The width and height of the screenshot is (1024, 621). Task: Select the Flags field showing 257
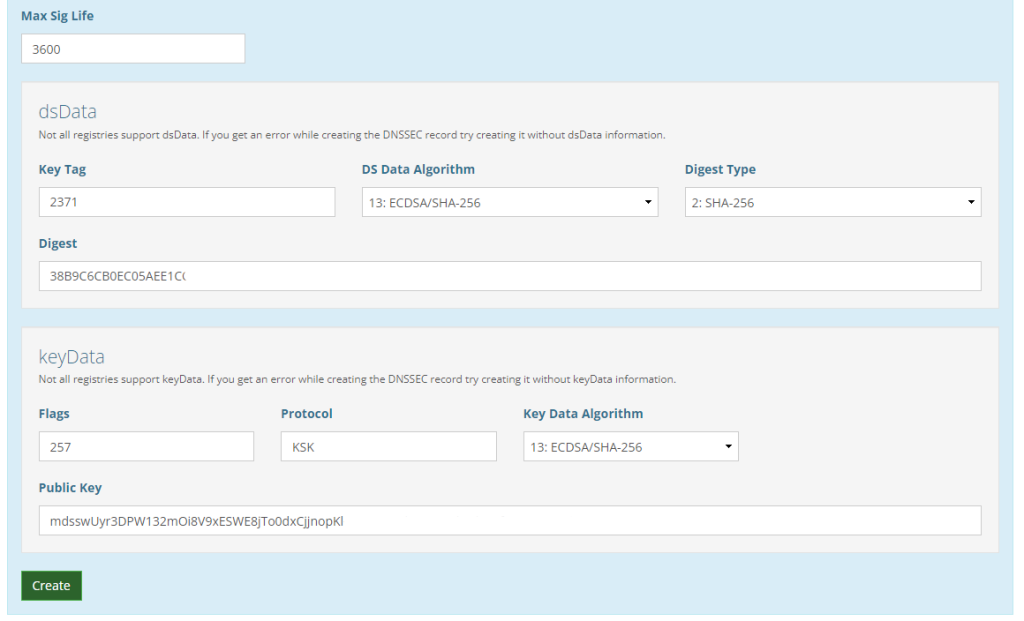146,447
